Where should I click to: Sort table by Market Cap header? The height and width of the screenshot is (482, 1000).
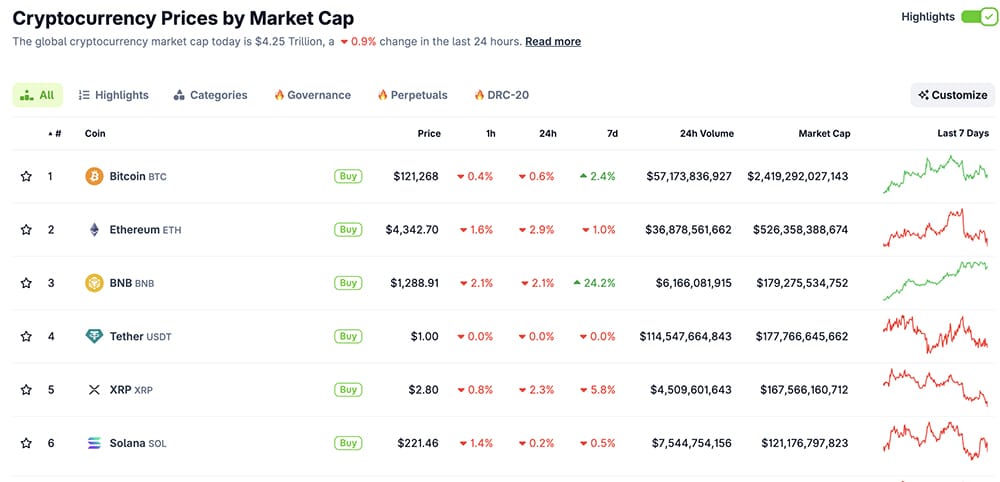pos(824,133)
